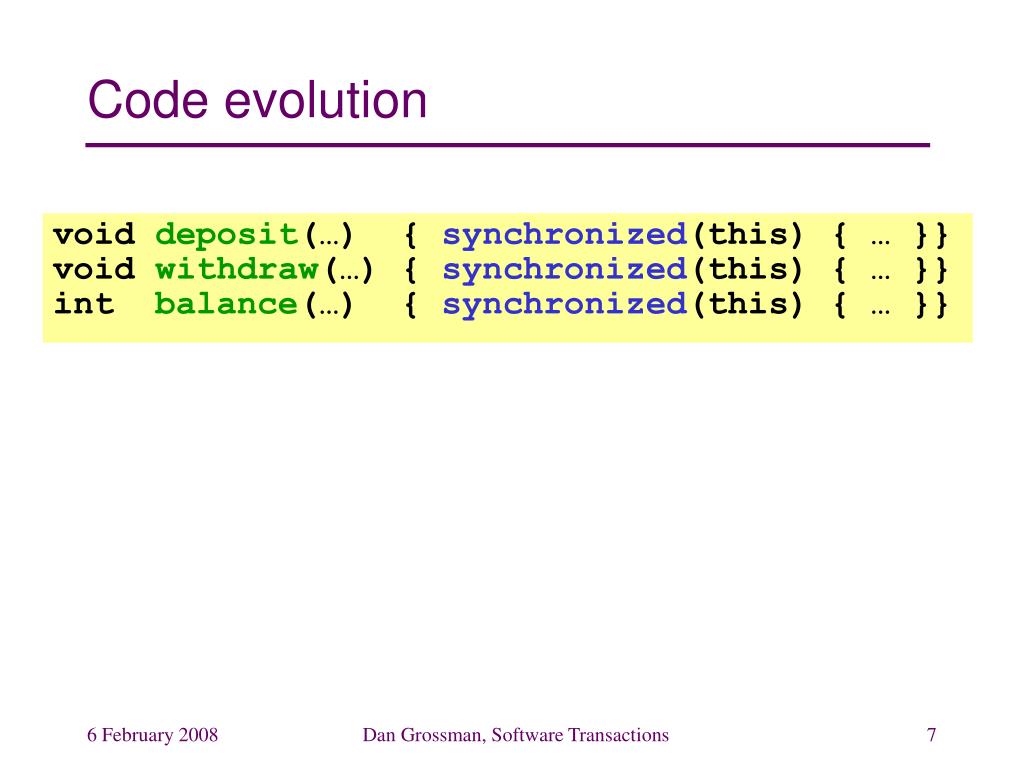Click 'synchronized' on the deposit line
Image resolution: width=1024 pixels, height=768 pixels.
click(x=565, y=235)
